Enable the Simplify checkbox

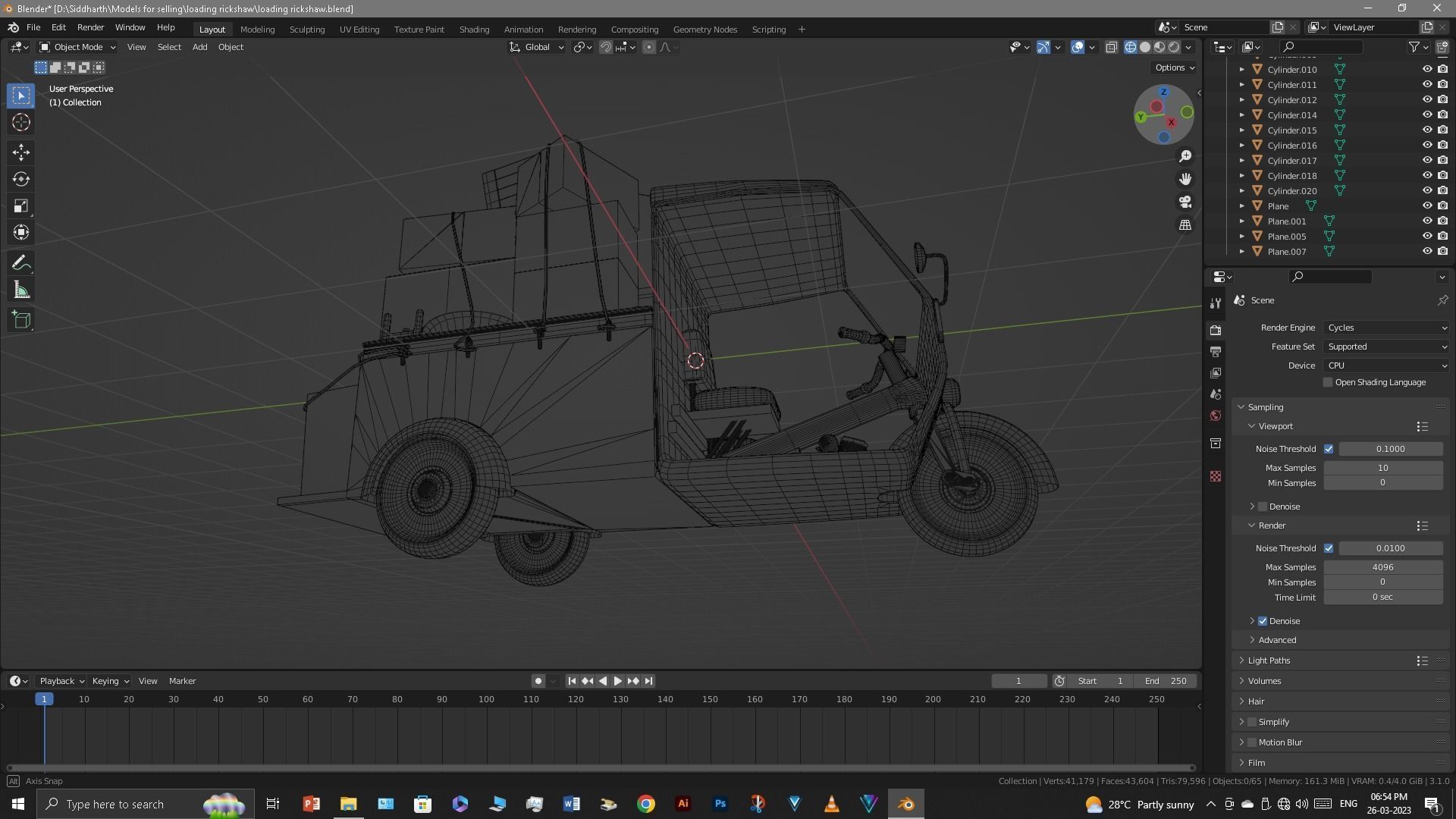point(1252,722)
